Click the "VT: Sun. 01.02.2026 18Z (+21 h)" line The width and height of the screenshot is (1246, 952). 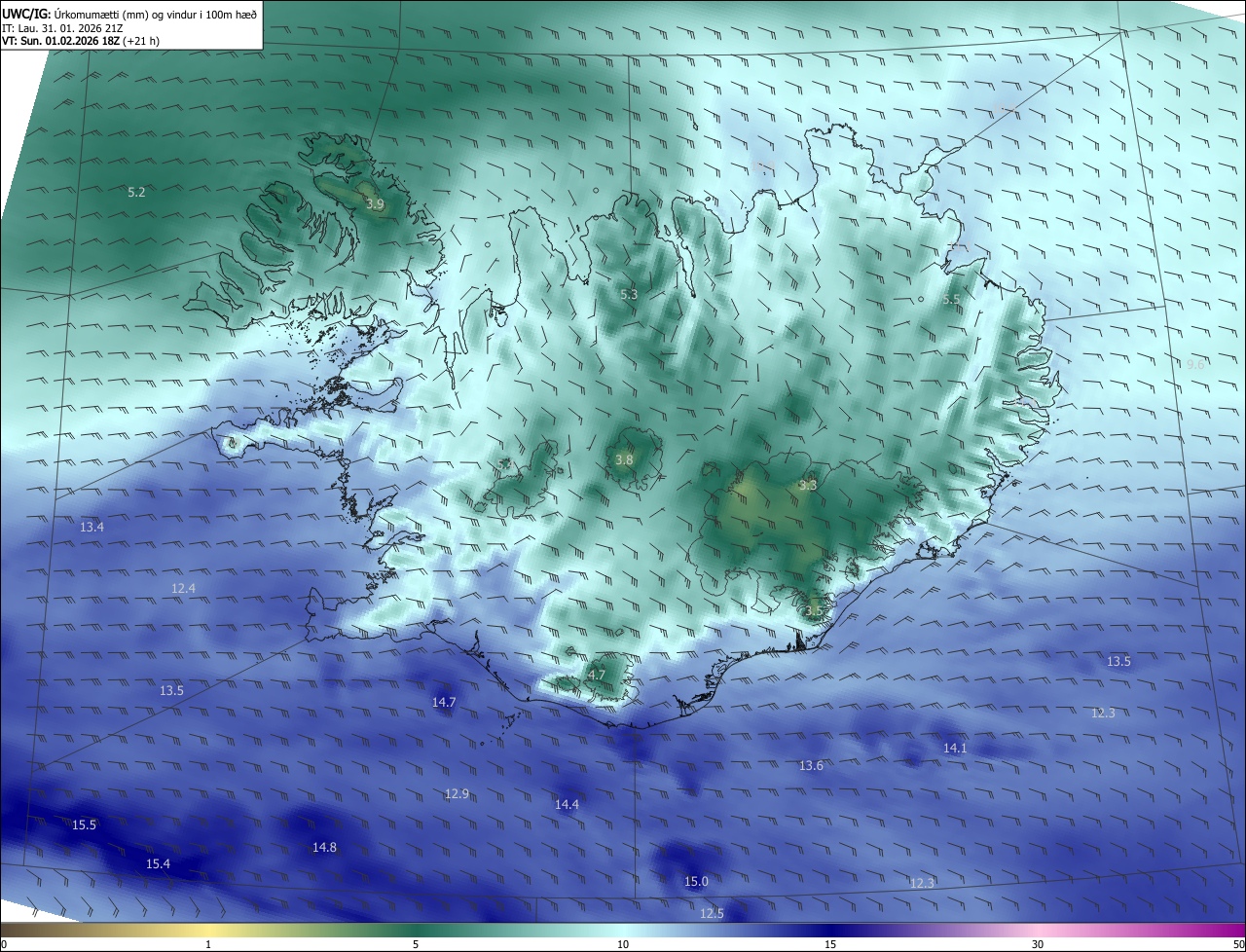point(81,41)
